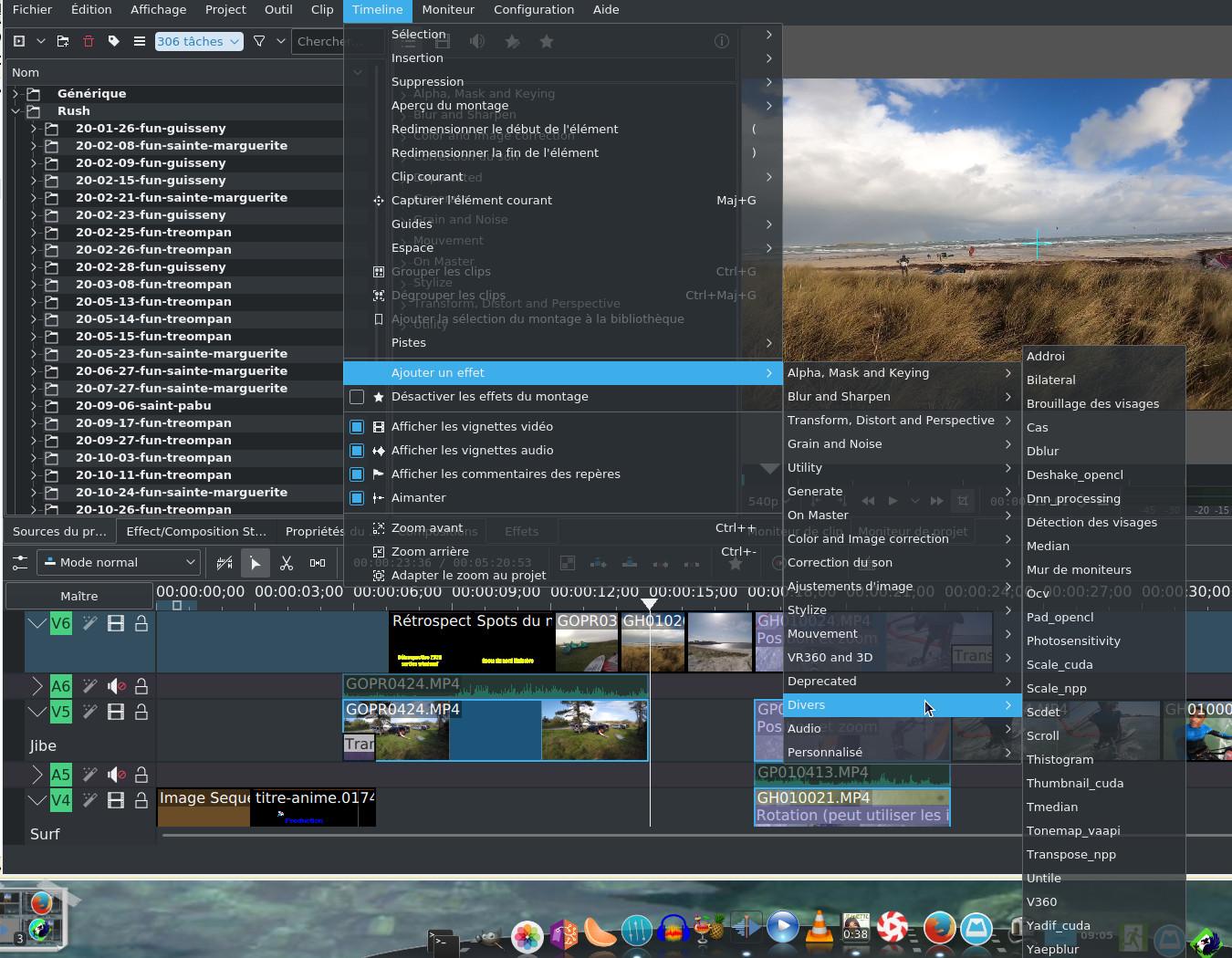This screenshot has width=1232, height=958.
Task: Open Firefox from the dock
Action: 939,928
